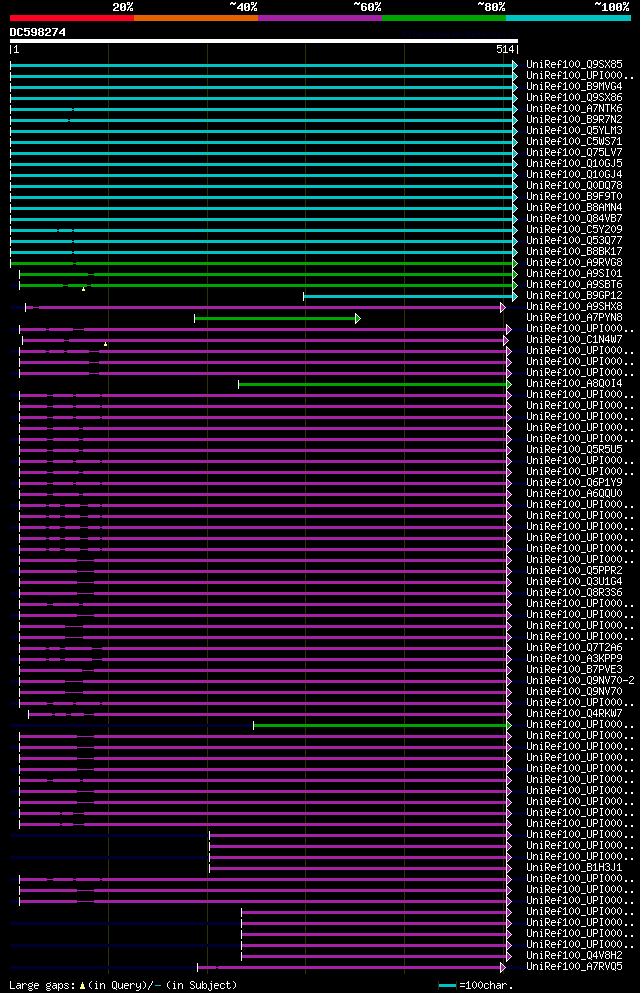
Task: Select the UniRef100_Q8R3S6 label
Action: click(574, 593)
